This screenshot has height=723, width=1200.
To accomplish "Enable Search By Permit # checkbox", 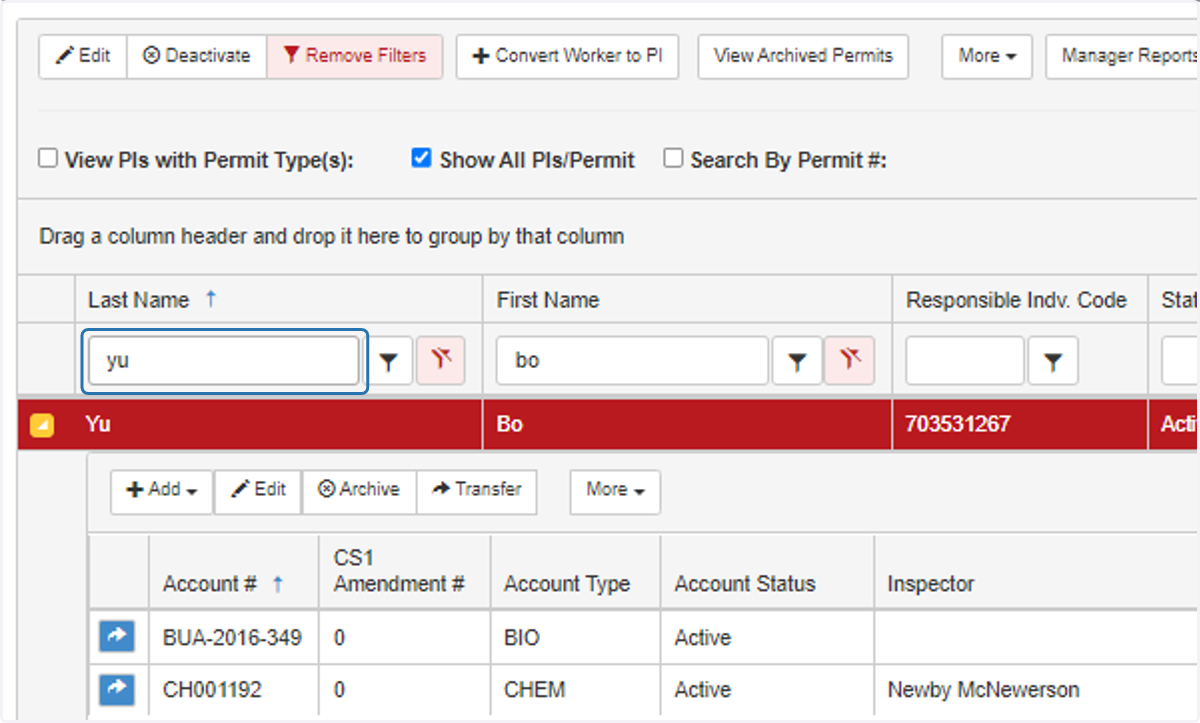I will pyautogui.click(x=674, y=158).
